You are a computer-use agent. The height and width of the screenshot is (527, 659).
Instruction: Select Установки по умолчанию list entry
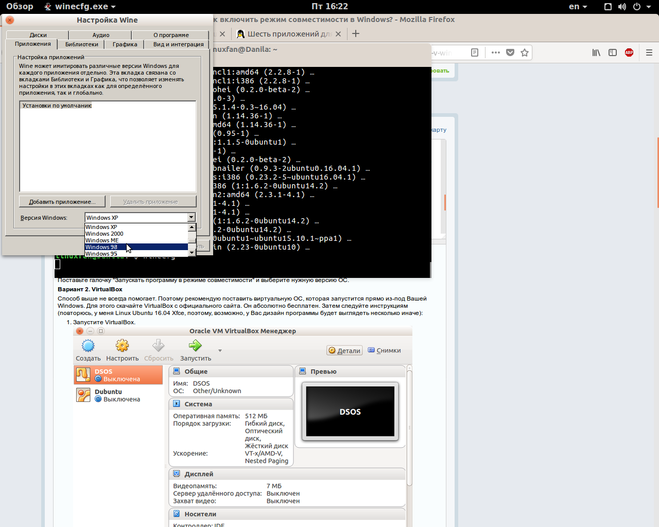click(x=57, y=106)
